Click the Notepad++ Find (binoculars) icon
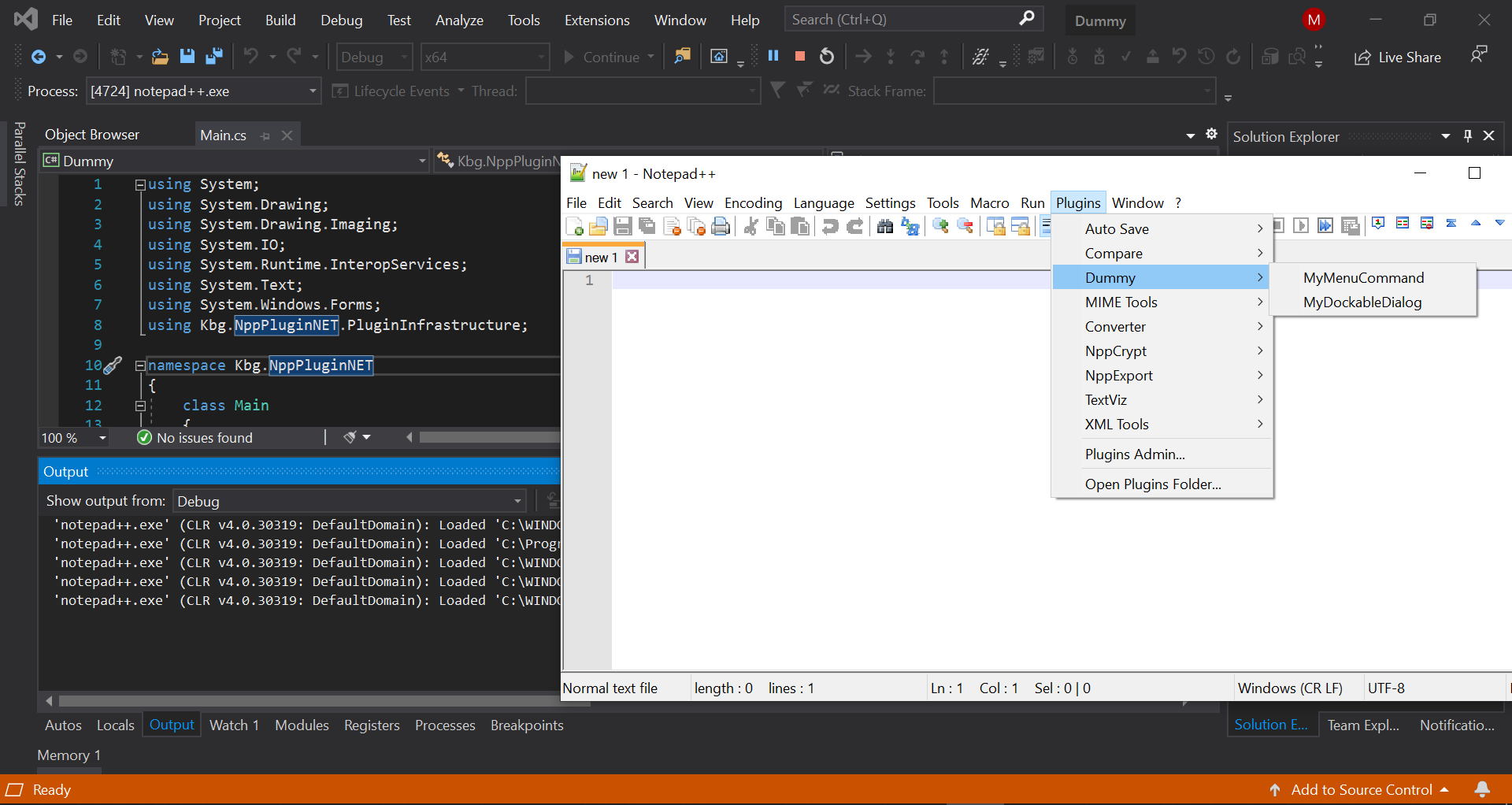This screenshot has height=805, width=1512. (885, 226)
